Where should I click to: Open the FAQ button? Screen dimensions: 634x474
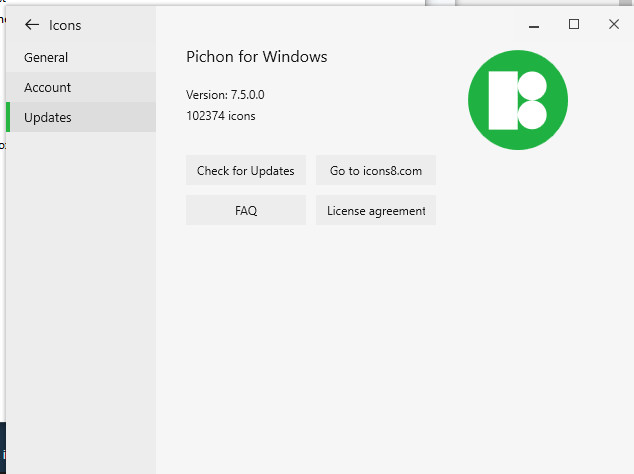pos(246,210)
